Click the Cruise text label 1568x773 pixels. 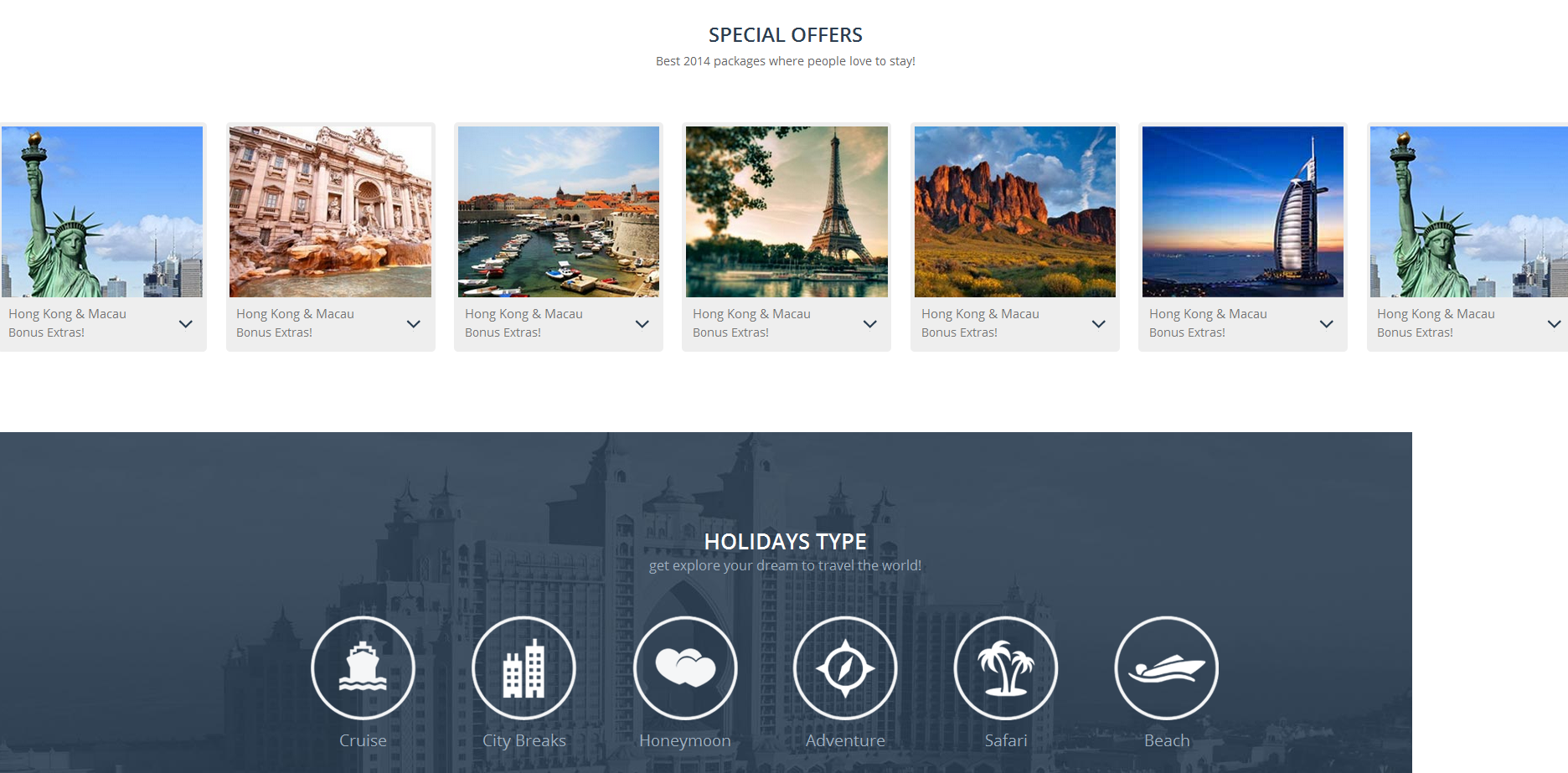click(363, 740)
